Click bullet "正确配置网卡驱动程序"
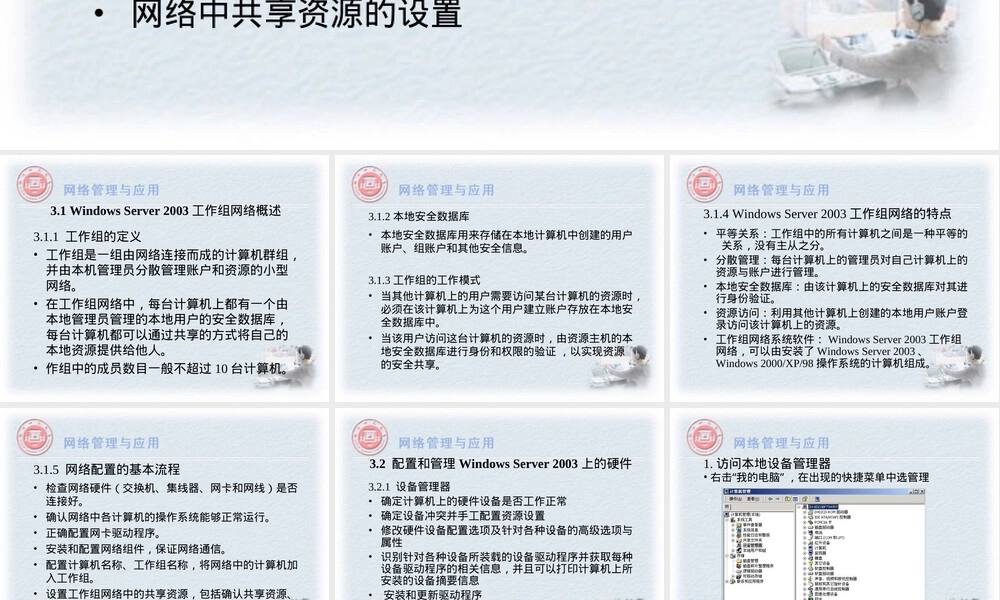This screenshot has width=1000, height=600. pos(103,533)
